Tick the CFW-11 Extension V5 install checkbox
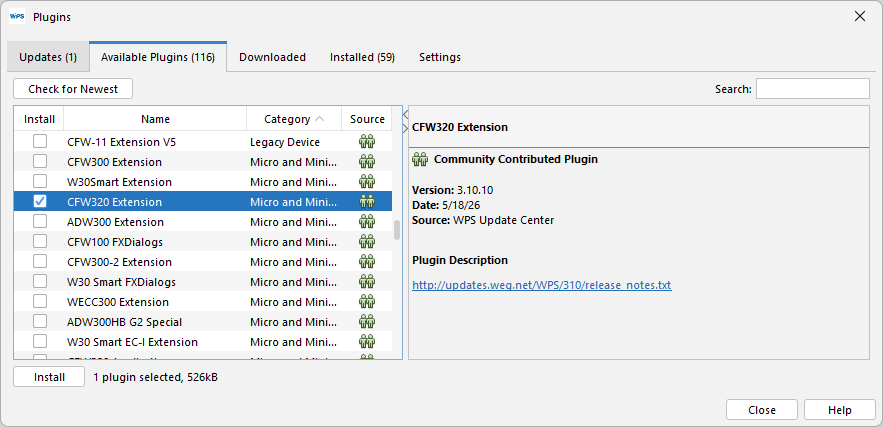The width and height of the screenshot is (883, 427). point(40,141)
